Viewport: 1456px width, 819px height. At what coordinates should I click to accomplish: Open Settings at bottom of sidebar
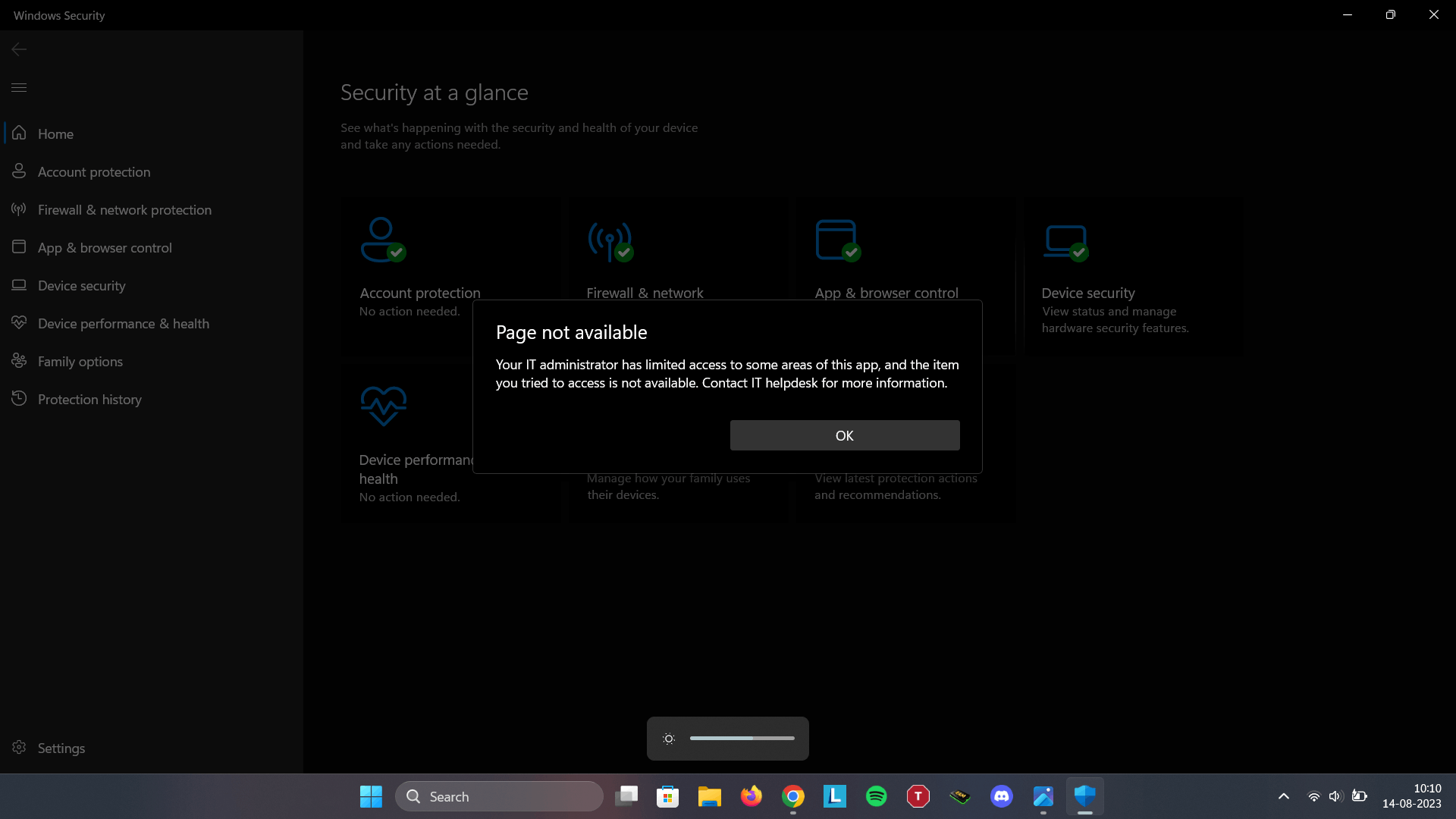click(152, 748)
